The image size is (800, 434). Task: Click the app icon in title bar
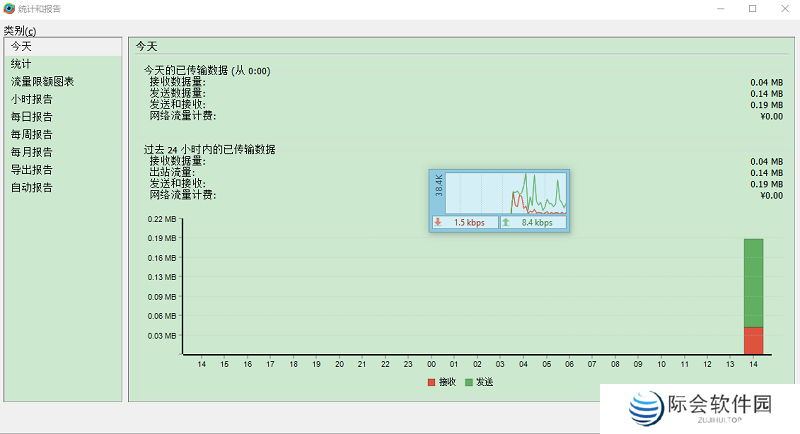coord(9,9)
